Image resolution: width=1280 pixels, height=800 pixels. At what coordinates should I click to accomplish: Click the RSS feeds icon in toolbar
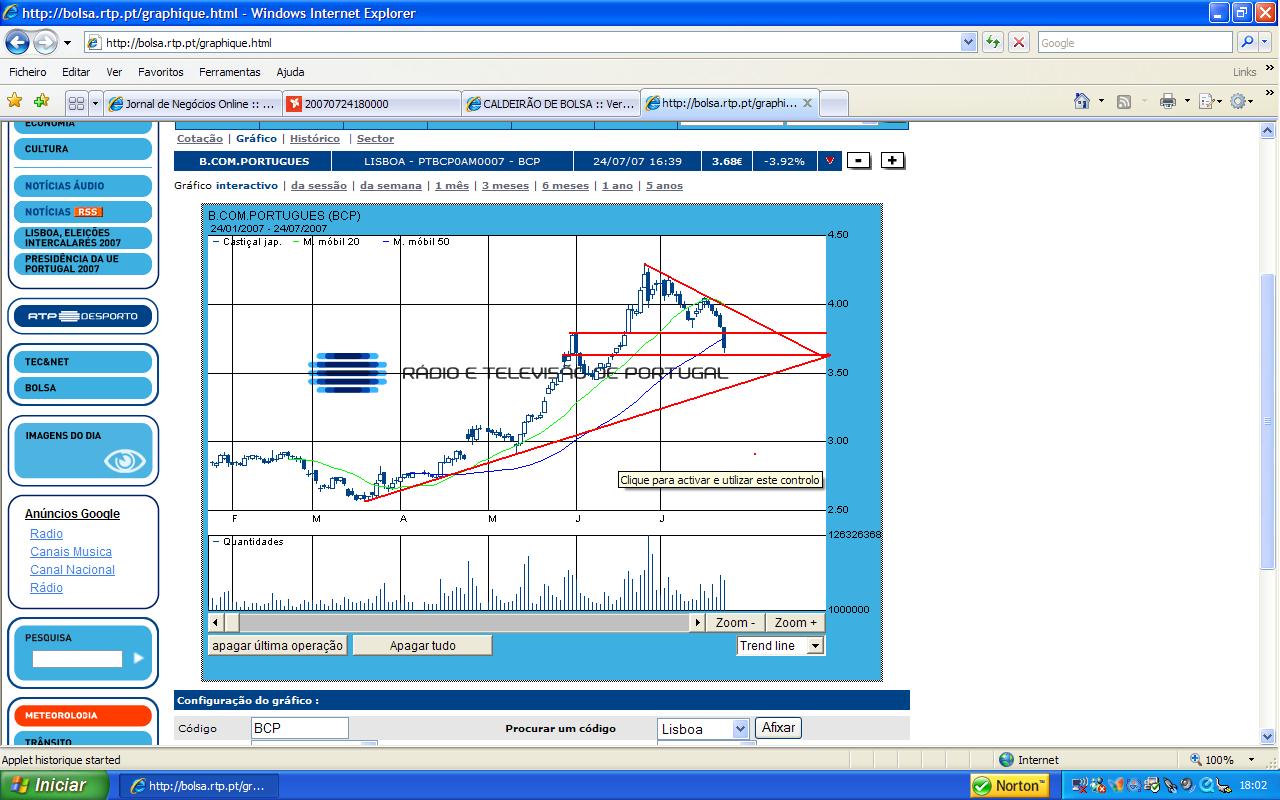point(1124,101)
